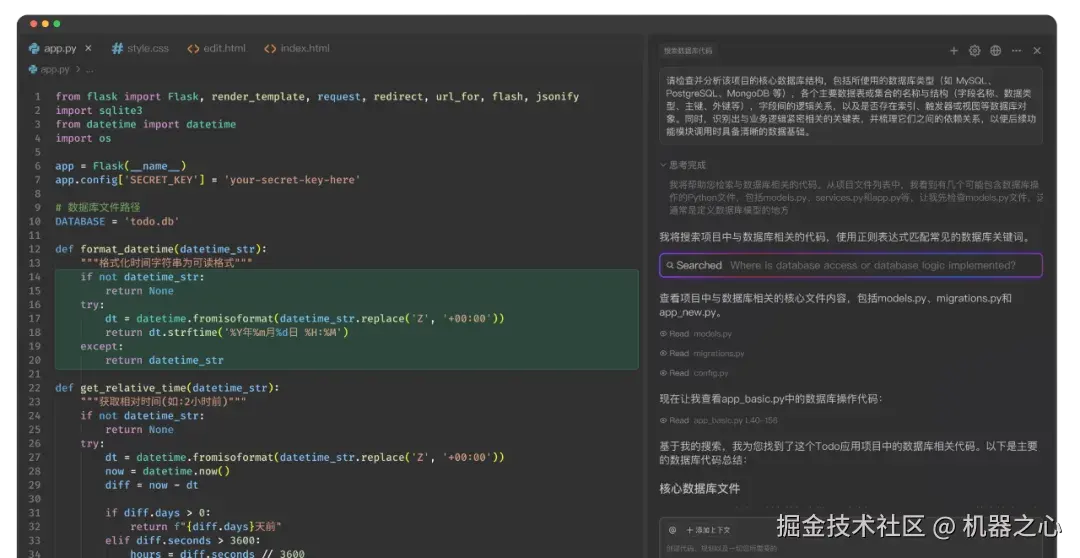Open more options ellipsis in chat panel
Viewport: 1080px width, 558px height.
point(1016,51)
